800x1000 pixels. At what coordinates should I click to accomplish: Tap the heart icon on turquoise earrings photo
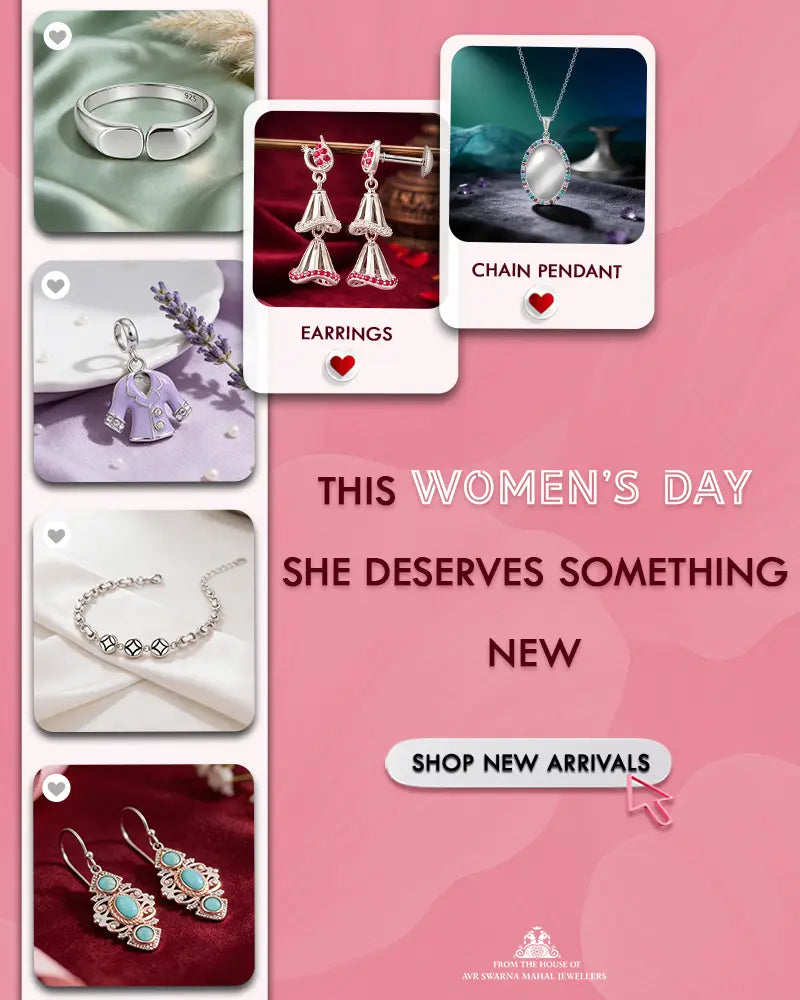click(56, 788)
